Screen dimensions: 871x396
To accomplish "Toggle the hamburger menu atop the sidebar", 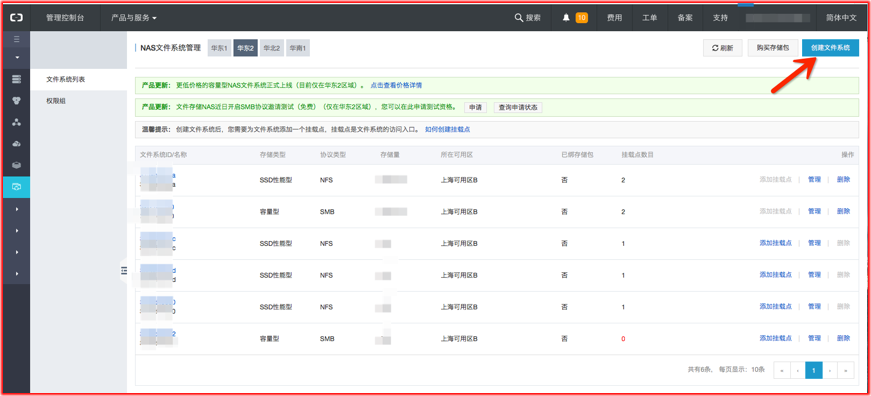I will click(x=16, y=39).
